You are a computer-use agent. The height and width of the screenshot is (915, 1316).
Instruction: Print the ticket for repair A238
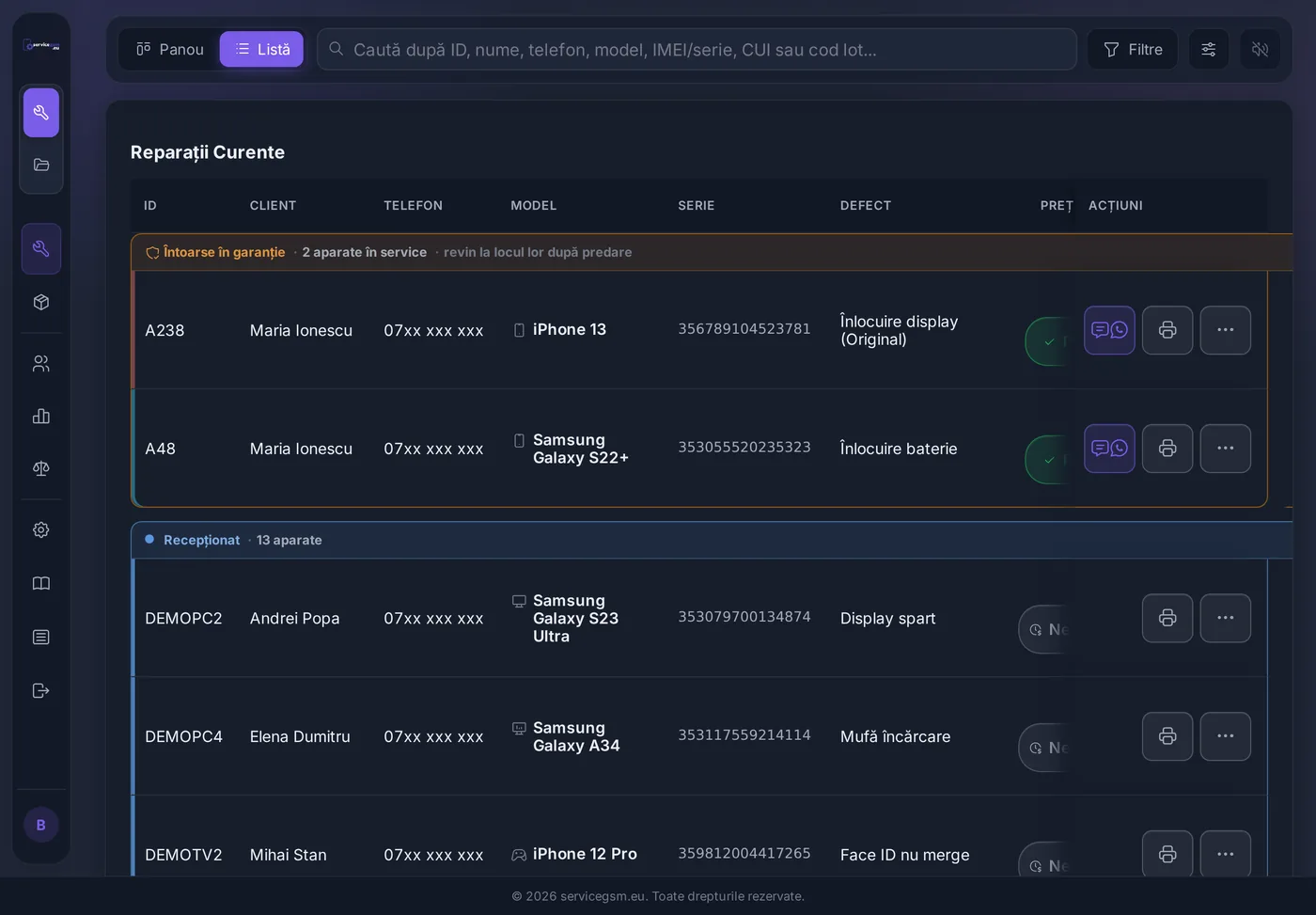coord(1167,330)
